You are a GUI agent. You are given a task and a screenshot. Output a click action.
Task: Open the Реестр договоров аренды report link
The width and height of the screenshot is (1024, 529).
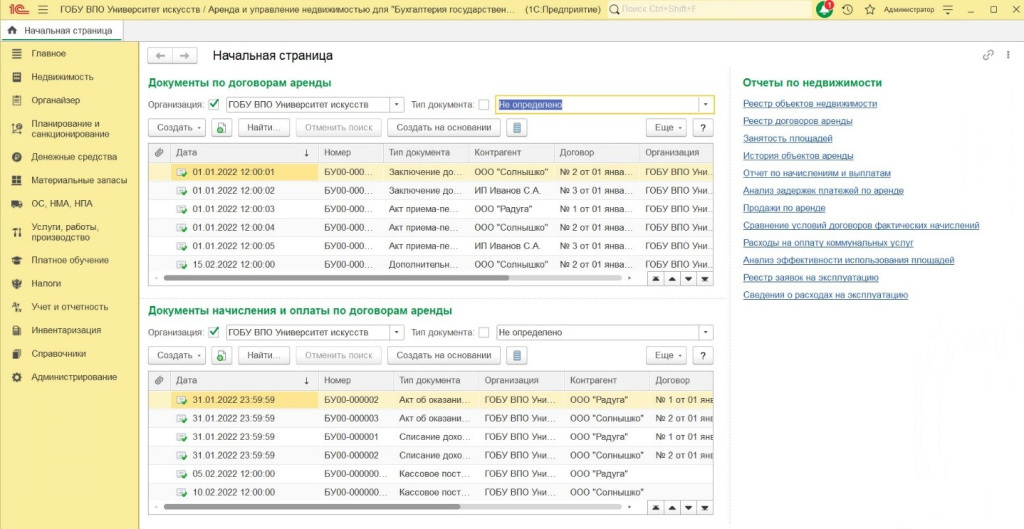coord(797,121)
